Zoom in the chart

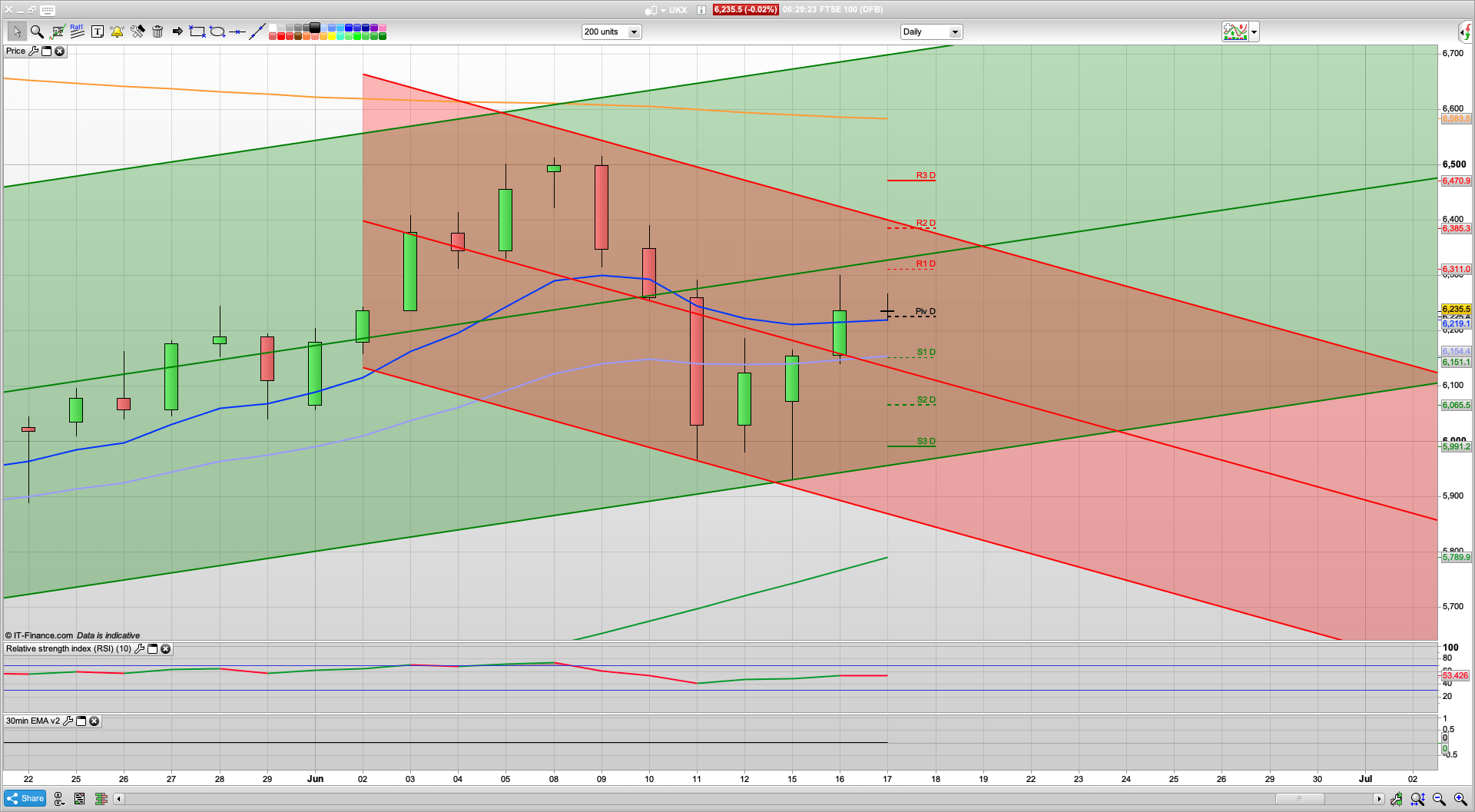1460,799
